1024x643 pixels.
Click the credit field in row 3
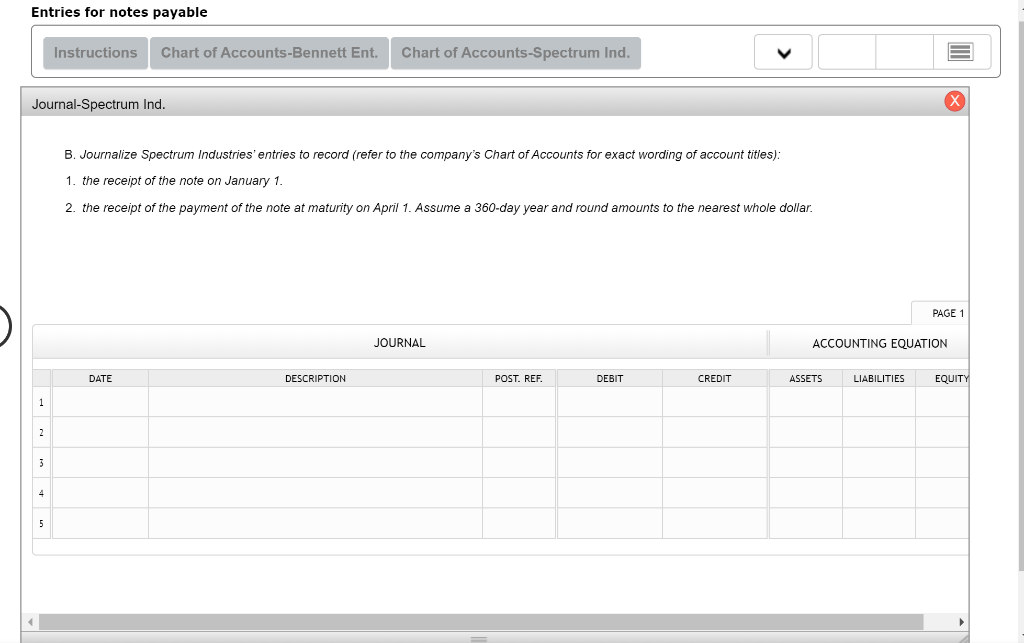(714, 463)
